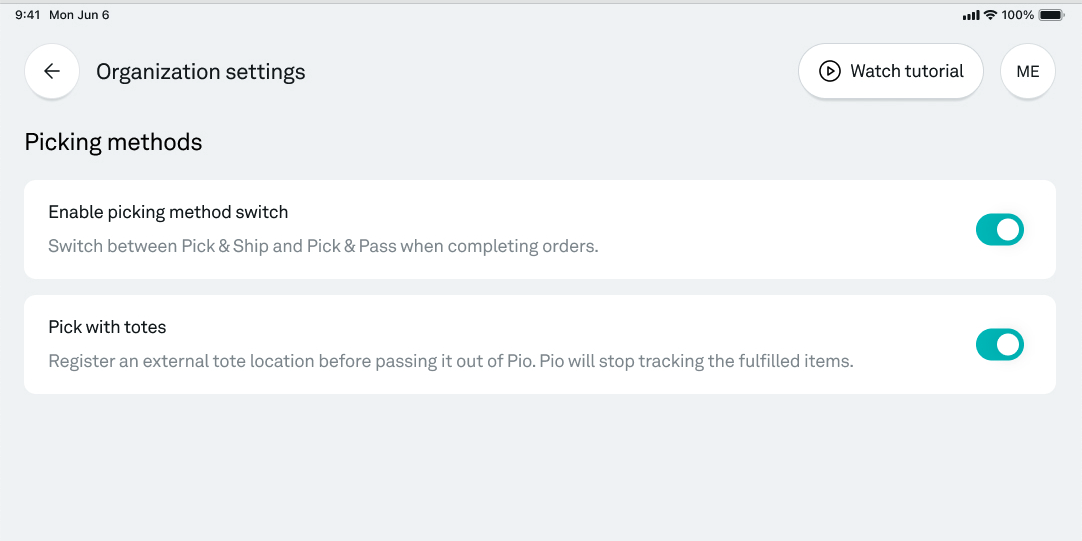This screenshot has height=541, width=1082.
Task: Tap the Wi-Fi icon in status bar
Action: click(x=990, y=14)
